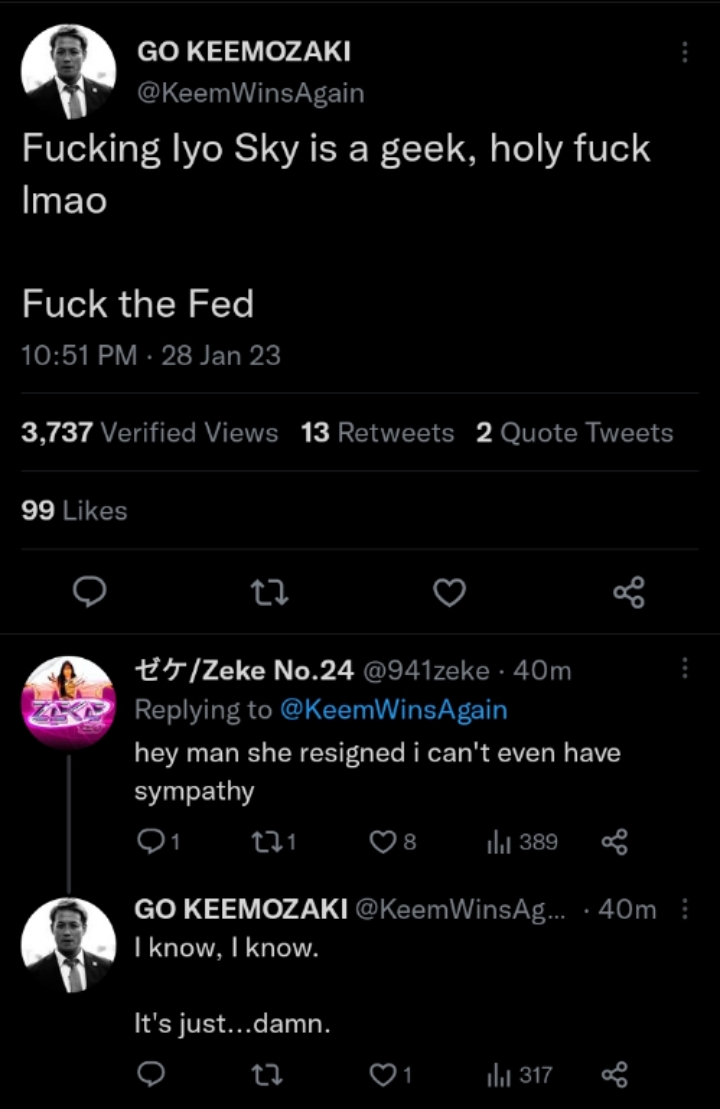Like Zeke No.24's reply

tap(382, 842)
